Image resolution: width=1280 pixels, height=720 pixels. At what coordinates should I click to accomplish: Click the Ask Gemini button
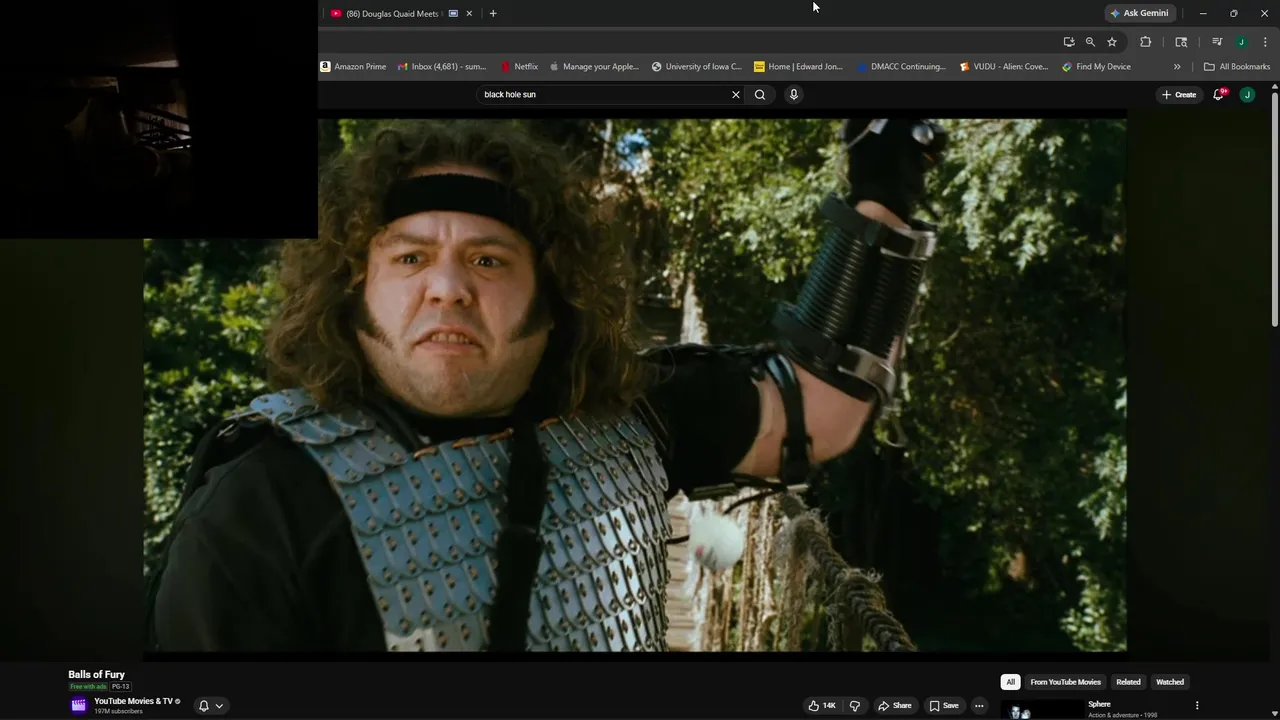tap(1138, 14)
